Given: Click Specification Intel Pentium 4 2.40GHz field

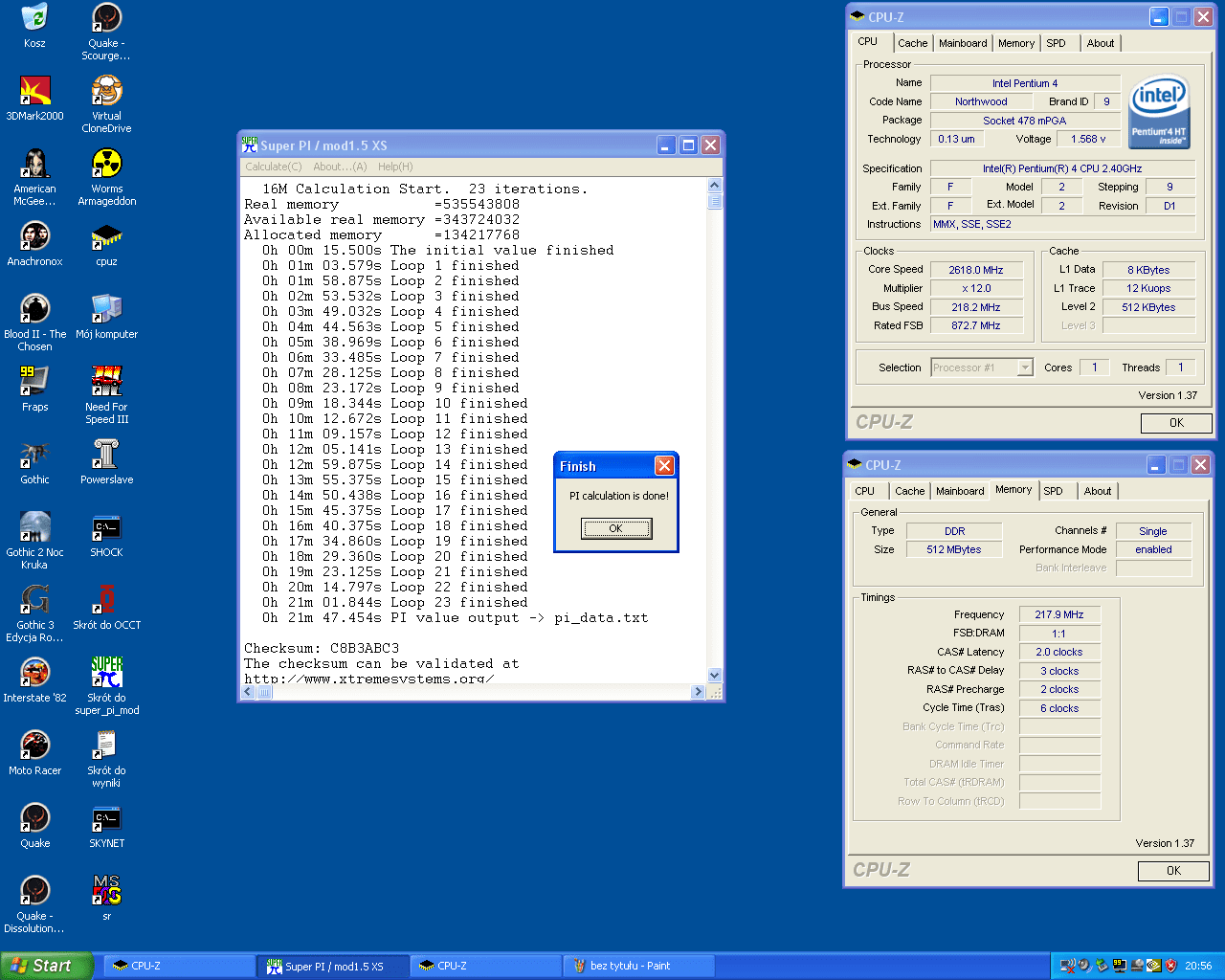Looking at the screenshot, I should click(1062, 168).
